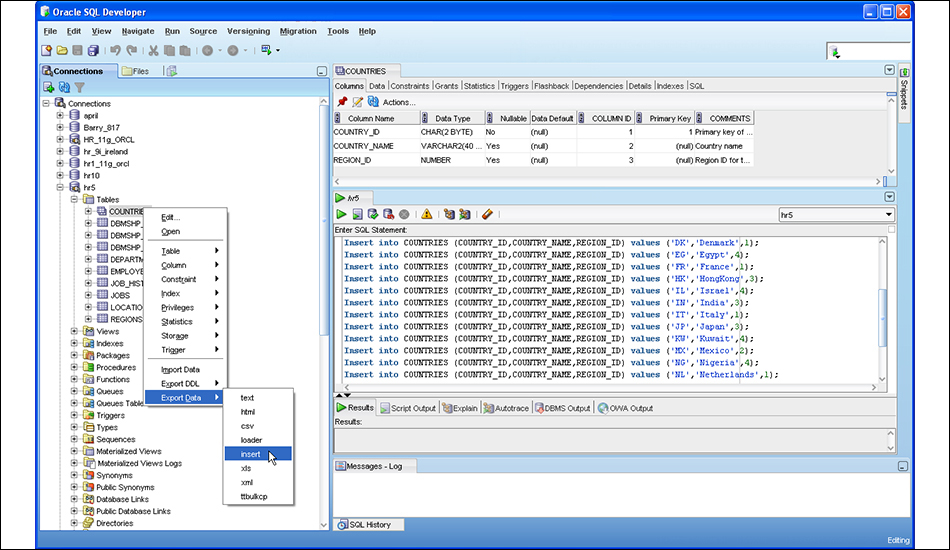
Task: Minimize the Connections panel
Action: [x=322, y=71]
